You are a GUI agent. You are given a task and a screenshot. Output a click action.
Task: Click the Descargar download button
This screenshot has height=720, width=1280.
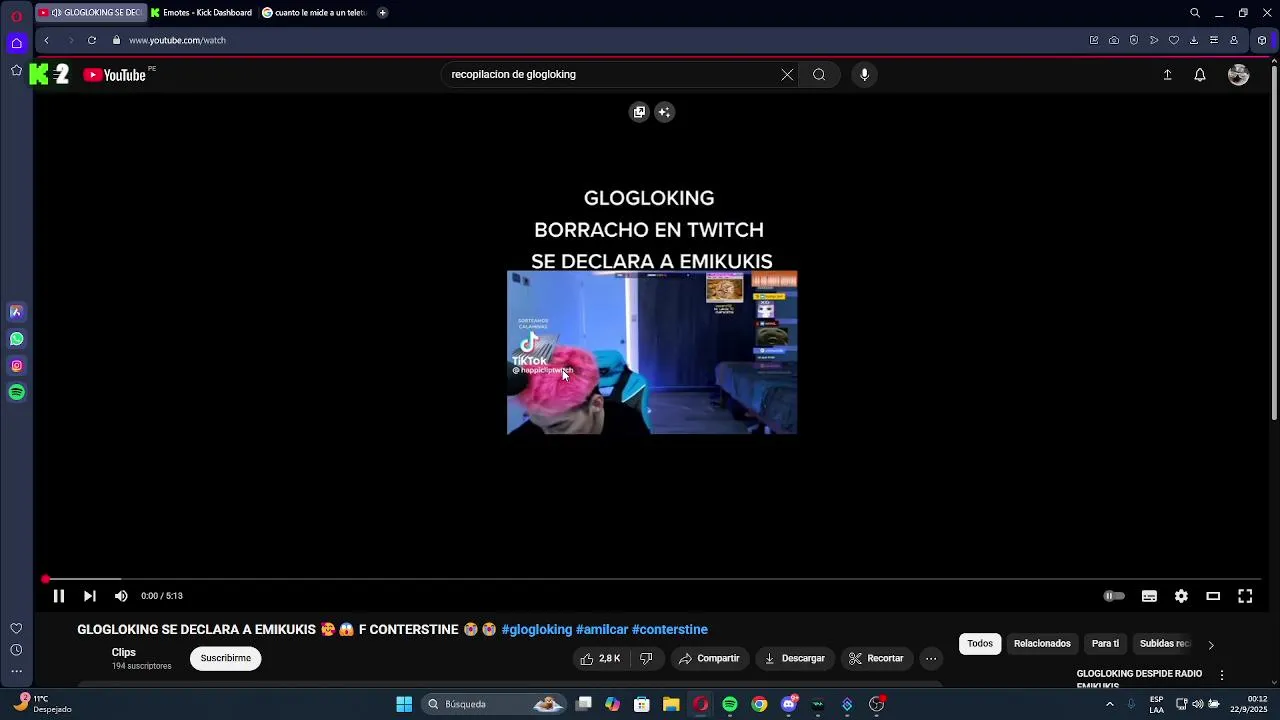pos(795,659)
